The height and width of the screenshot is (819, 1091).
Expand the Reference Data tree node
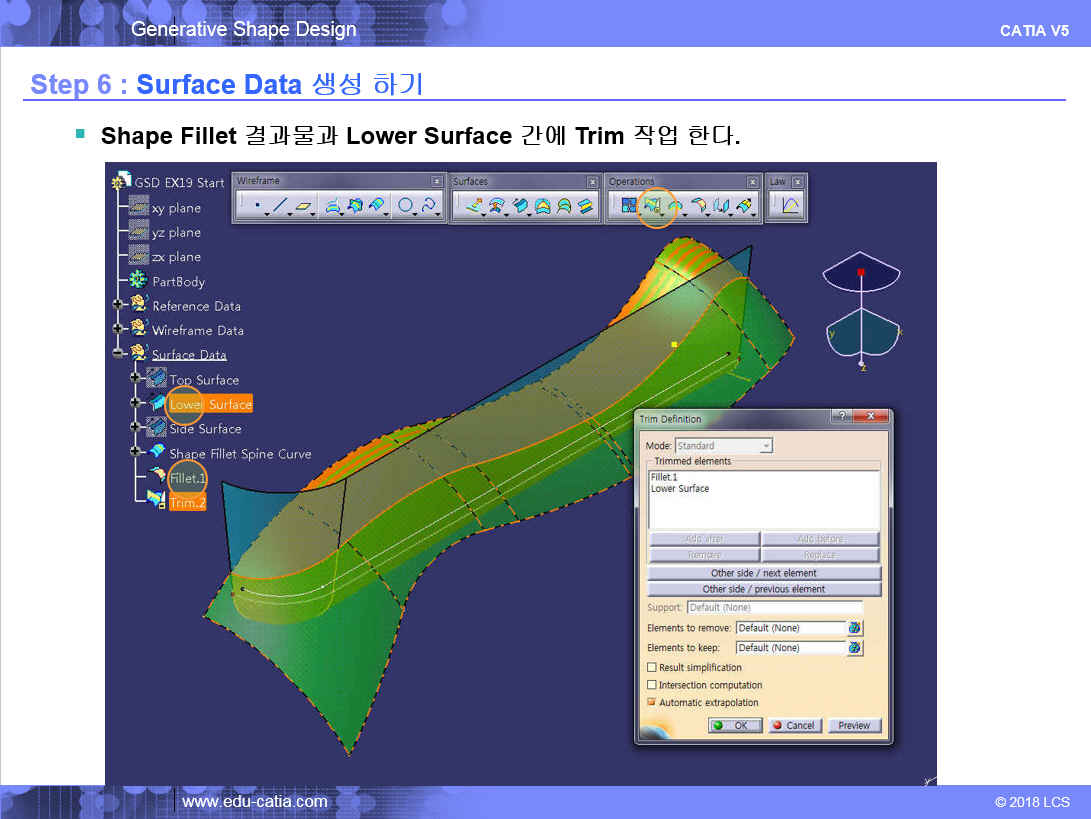119,306
